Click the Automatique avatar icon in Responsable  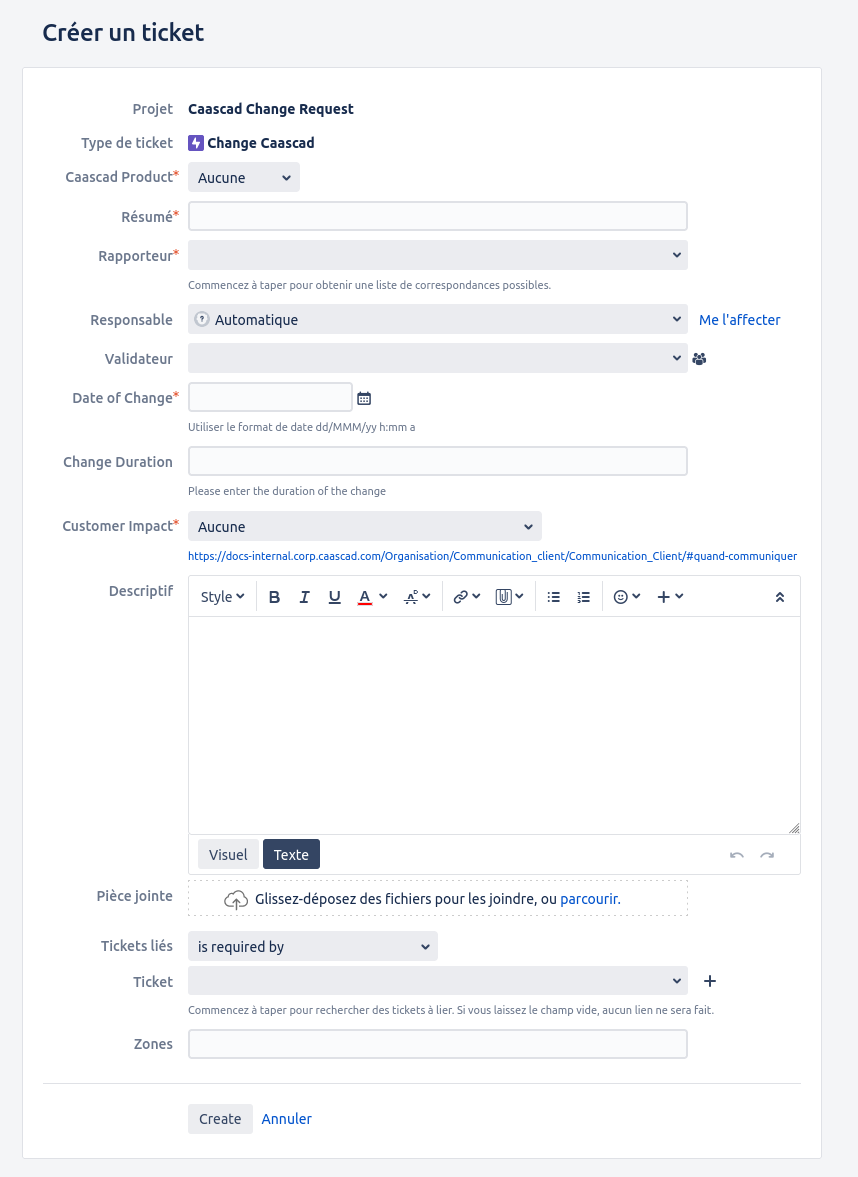point(202,319)
